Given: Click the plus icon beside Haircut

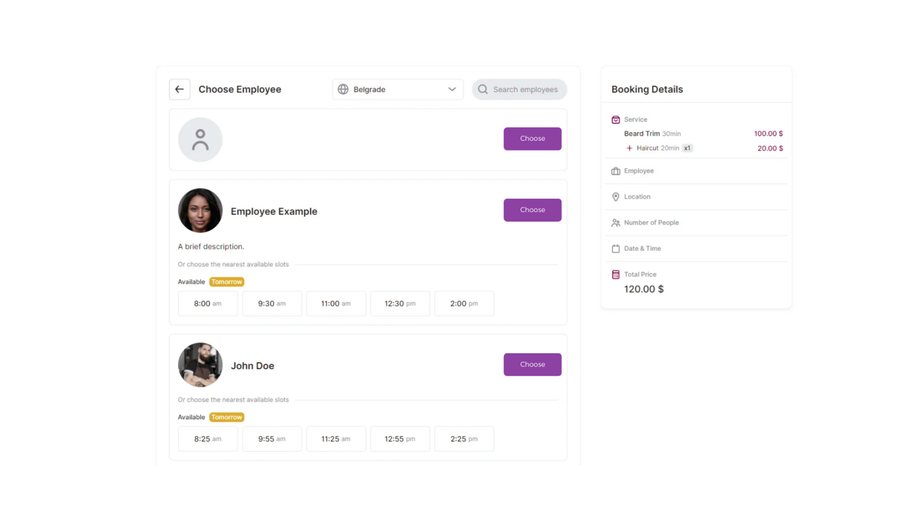Looking at the screenshot, I should pos(629,148).
